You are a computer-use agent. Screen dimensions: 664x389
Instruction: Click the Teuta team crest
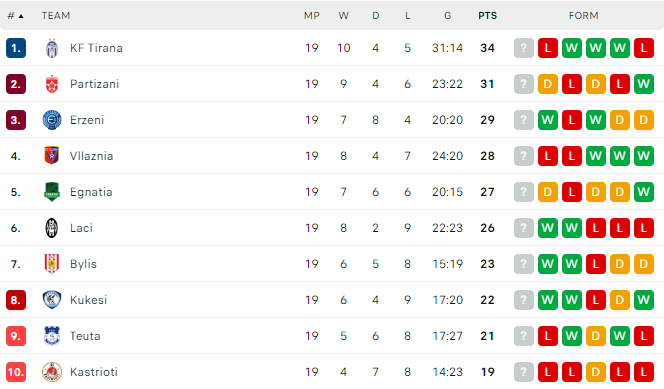click(52, 336)
